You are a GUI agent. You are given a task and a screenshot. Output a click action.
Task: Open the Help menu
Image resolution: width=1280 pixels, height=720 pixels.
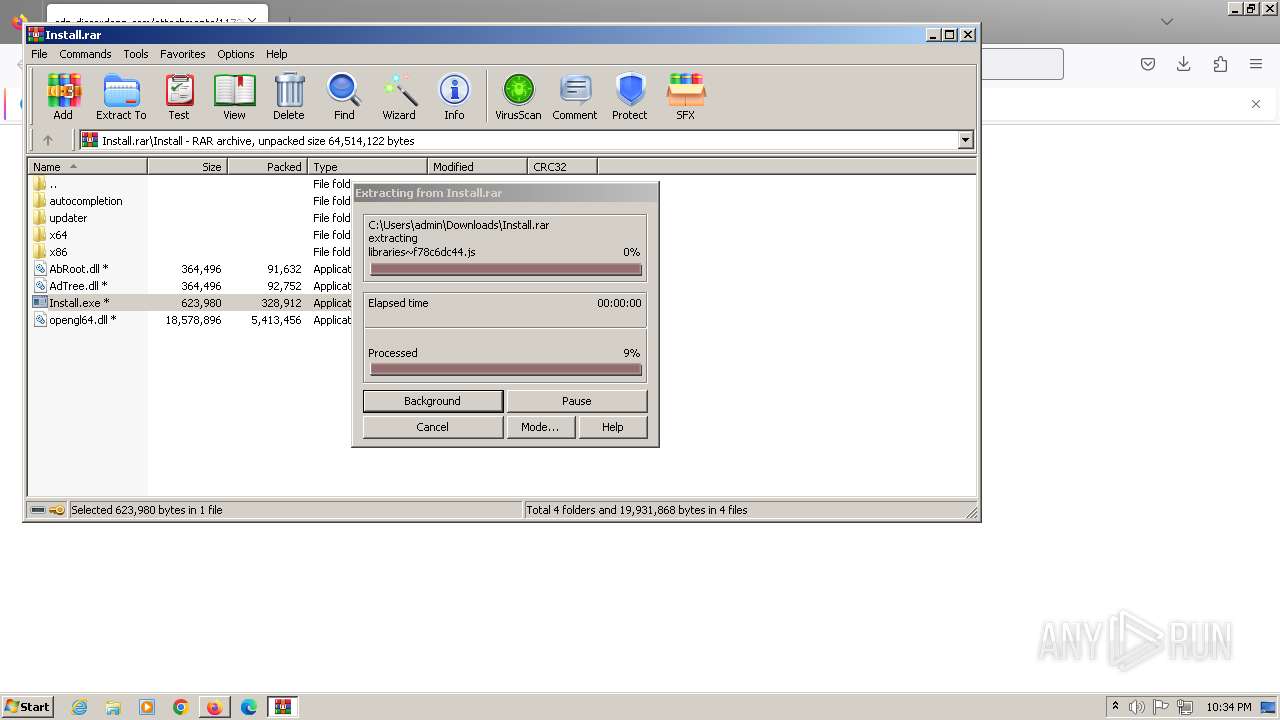coord(277,54)
